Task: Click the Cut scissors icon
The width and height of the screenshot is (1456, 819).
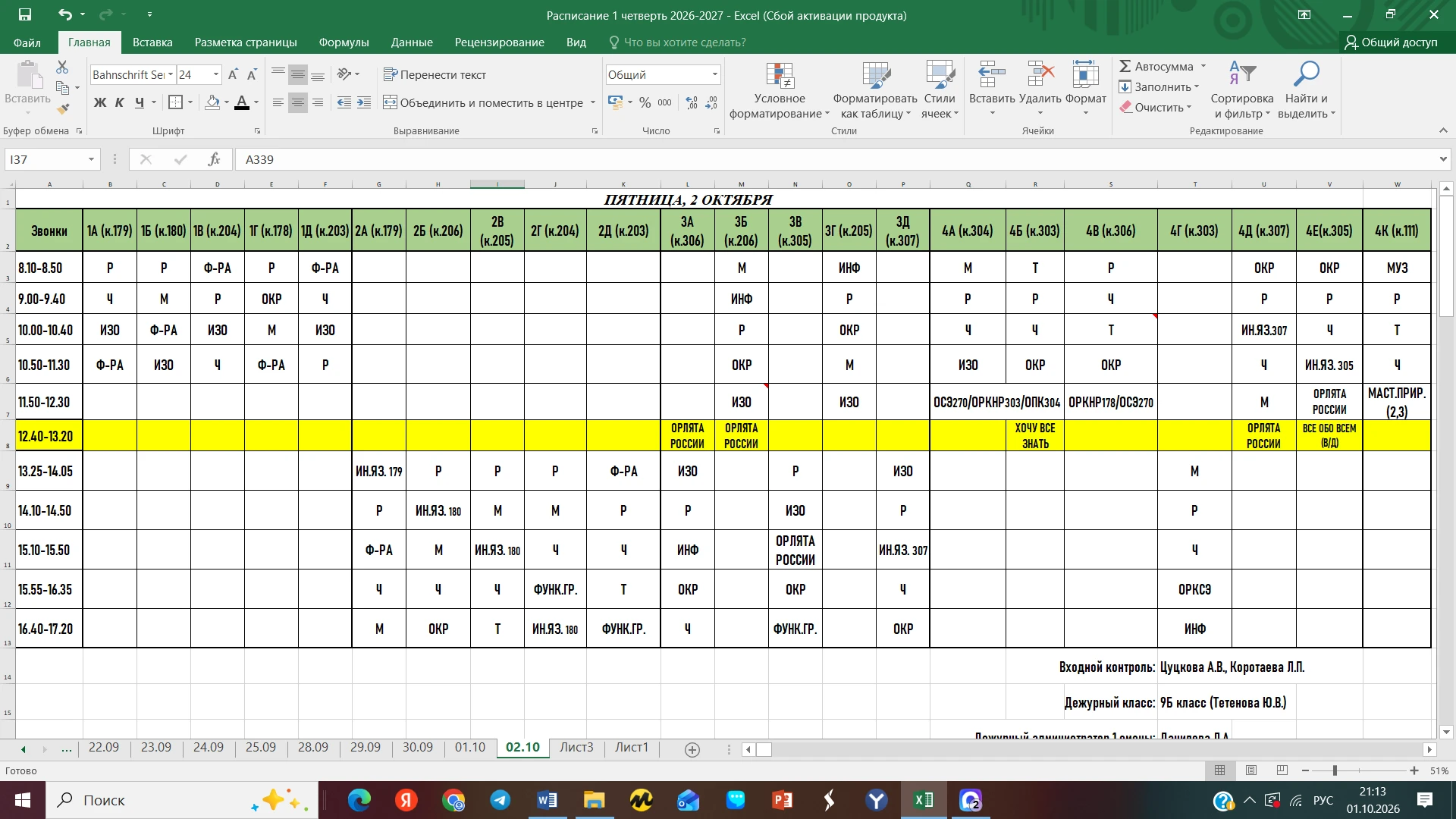Action: coord(62,67)
